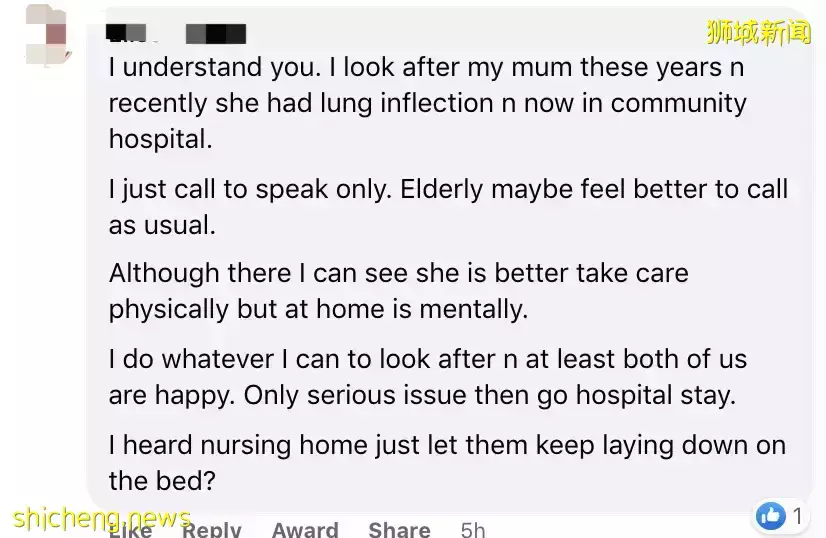Click the words 'the bed?' at comment end
This screenshot has width=826, height=538.
click(x=162, y=480)
